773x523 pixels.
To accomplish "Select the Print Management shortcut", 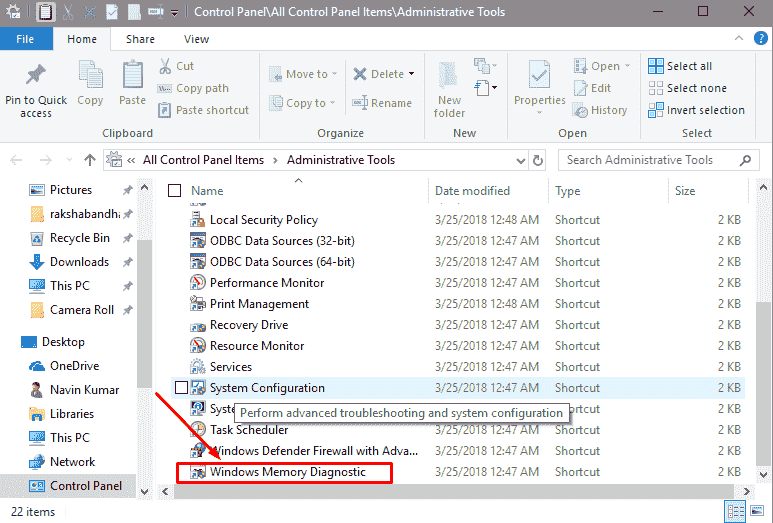I will coord(259,304).
